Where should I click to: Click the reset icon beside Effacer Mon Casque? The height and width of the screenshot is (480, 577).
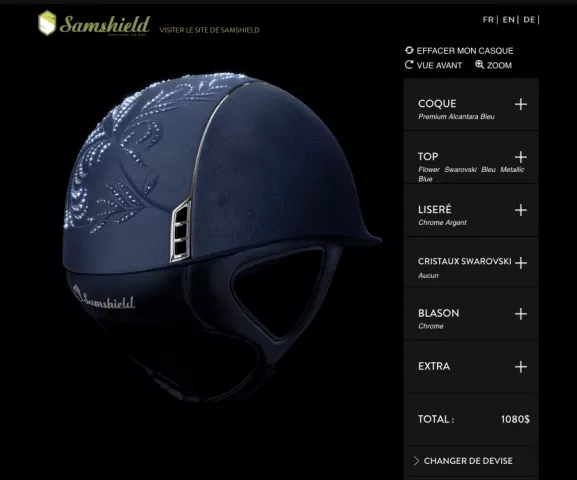click(x=409, y=50)
